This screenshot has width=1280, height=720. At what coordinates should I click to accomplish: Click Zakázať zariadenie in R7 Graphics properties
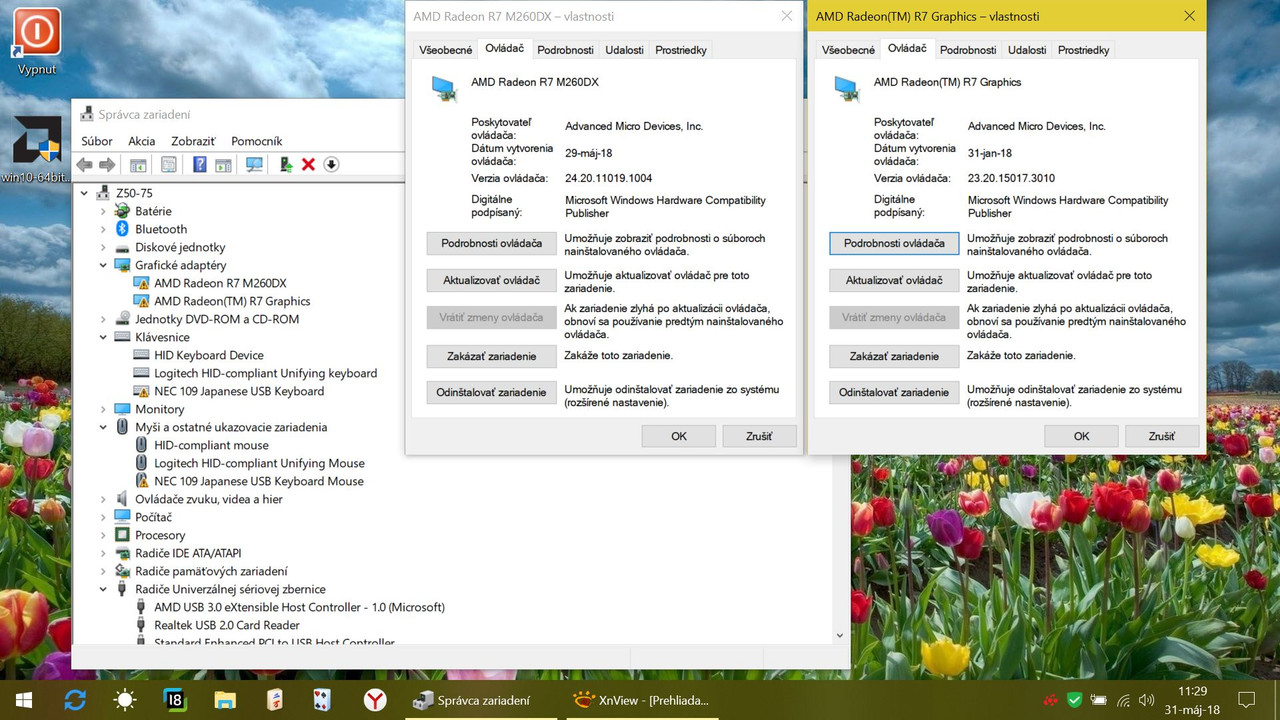pos(894,356)
